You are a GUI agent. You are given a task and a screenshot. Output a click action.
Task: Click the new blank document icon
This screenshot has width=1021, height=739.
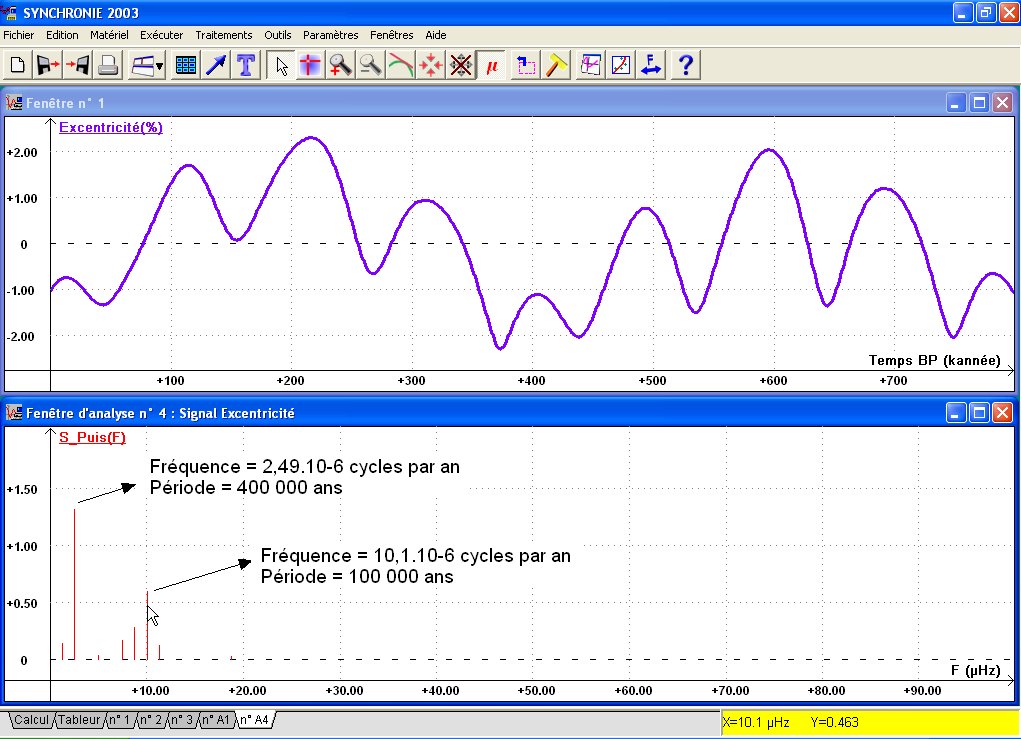(x=17, y=66)
